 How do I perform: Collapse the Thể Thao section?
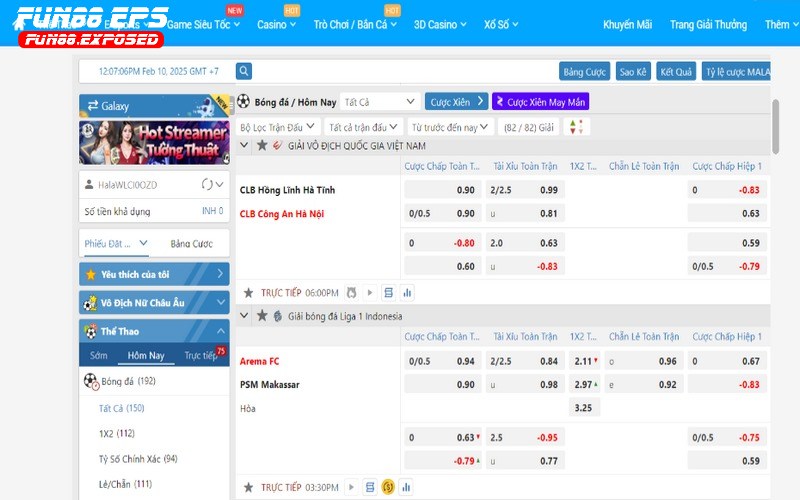220,331
